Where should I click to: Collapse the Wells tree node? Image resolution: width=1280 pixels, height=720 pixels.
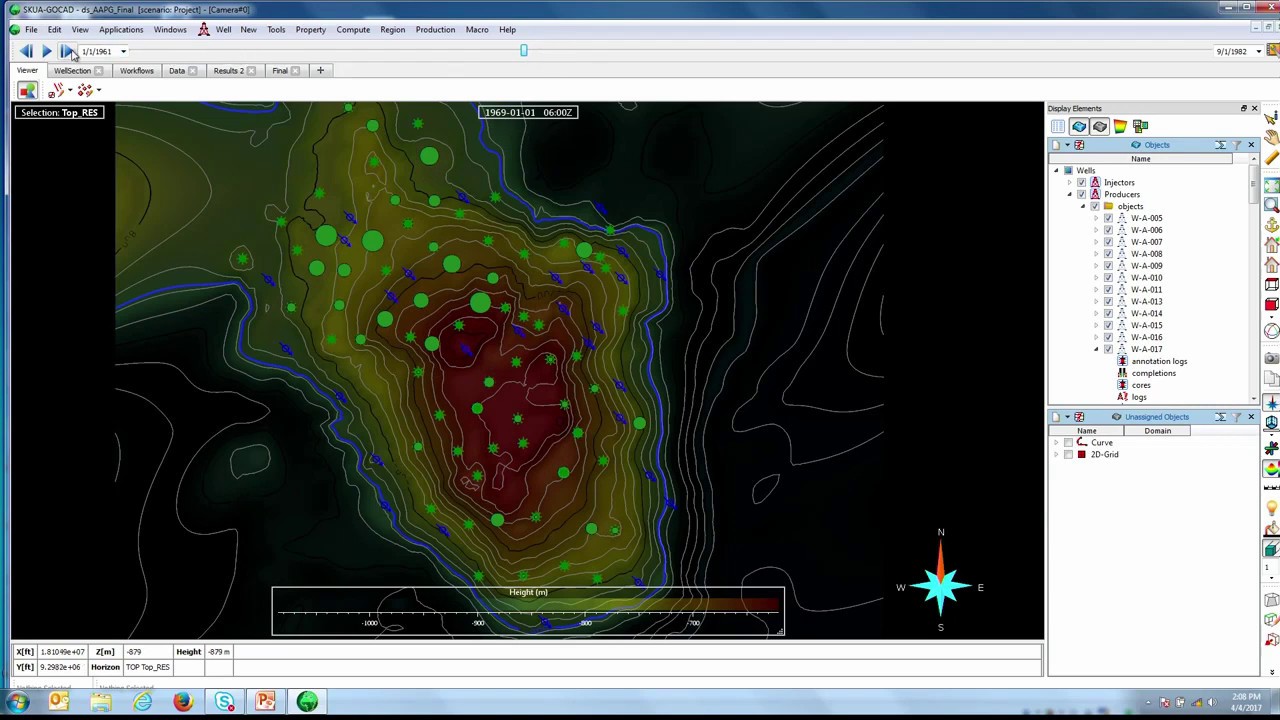(x=1056, y=171)
